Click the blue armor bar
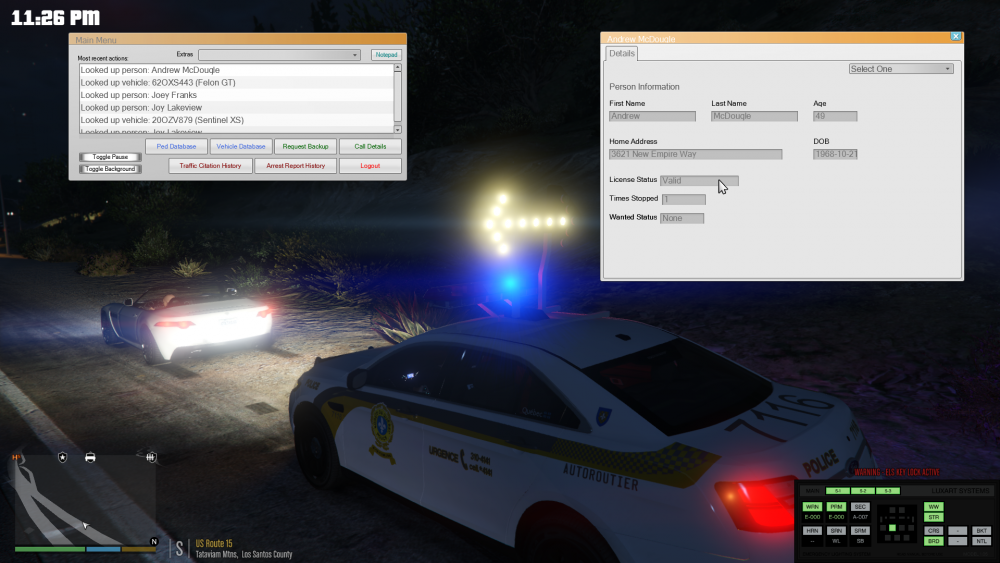 coord(103,549)
